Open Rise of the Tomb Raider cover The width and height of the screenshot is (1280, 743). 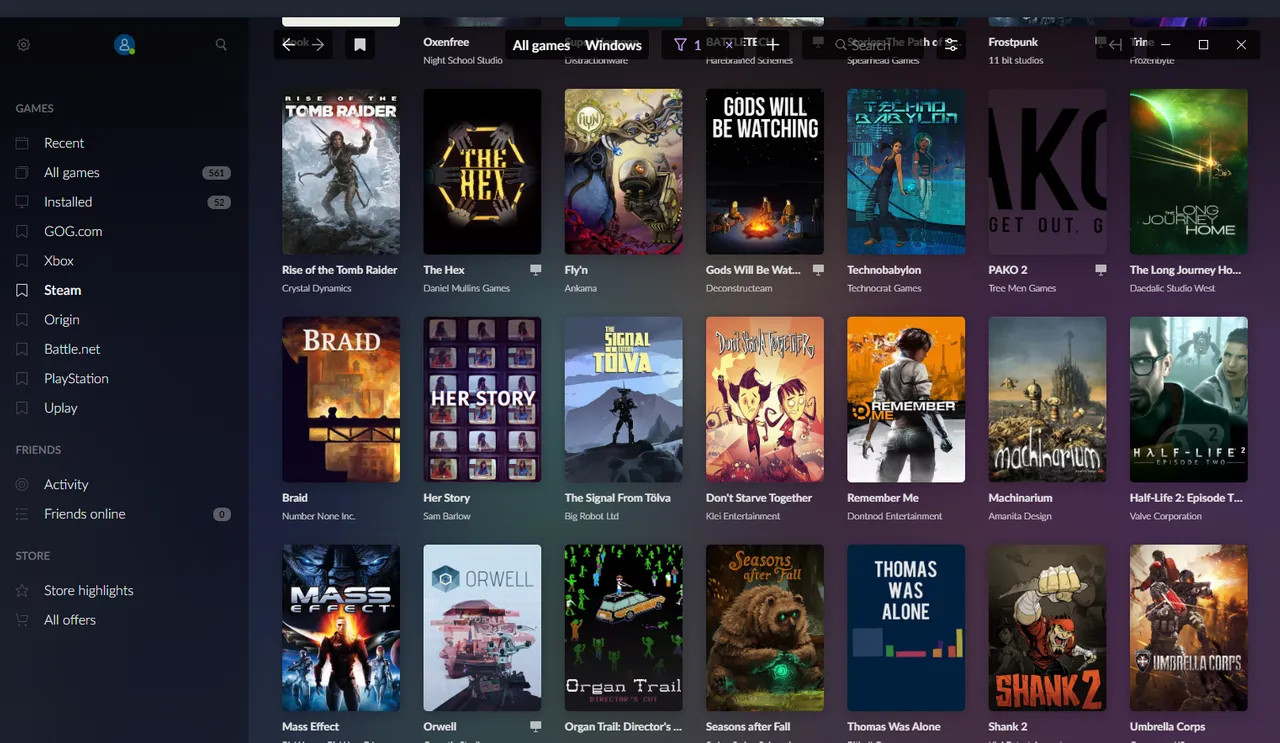341,172
